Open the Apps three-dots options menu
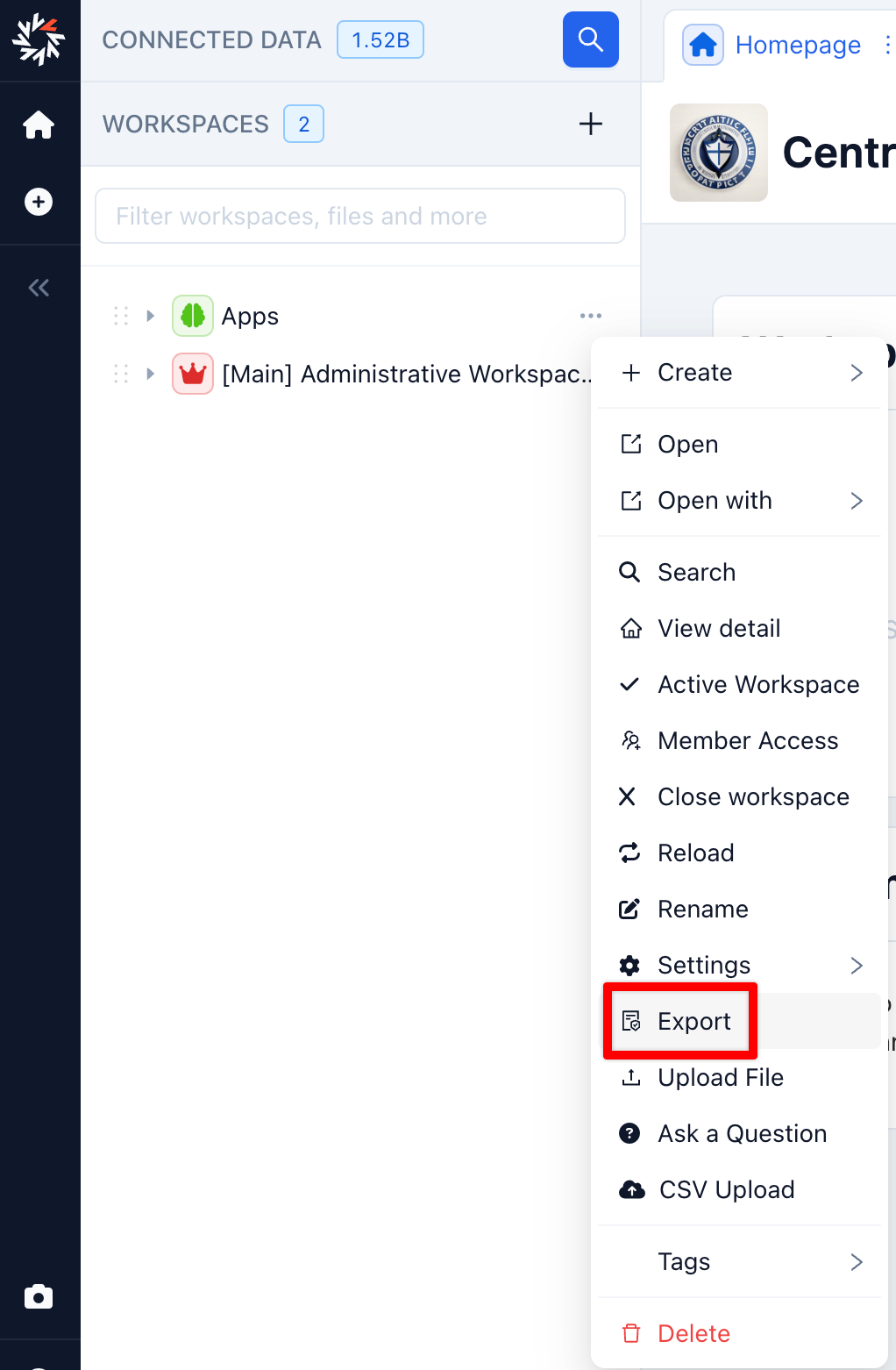Screen dimensions: 896x1370 pyautogui.click(x=590, y=316)
